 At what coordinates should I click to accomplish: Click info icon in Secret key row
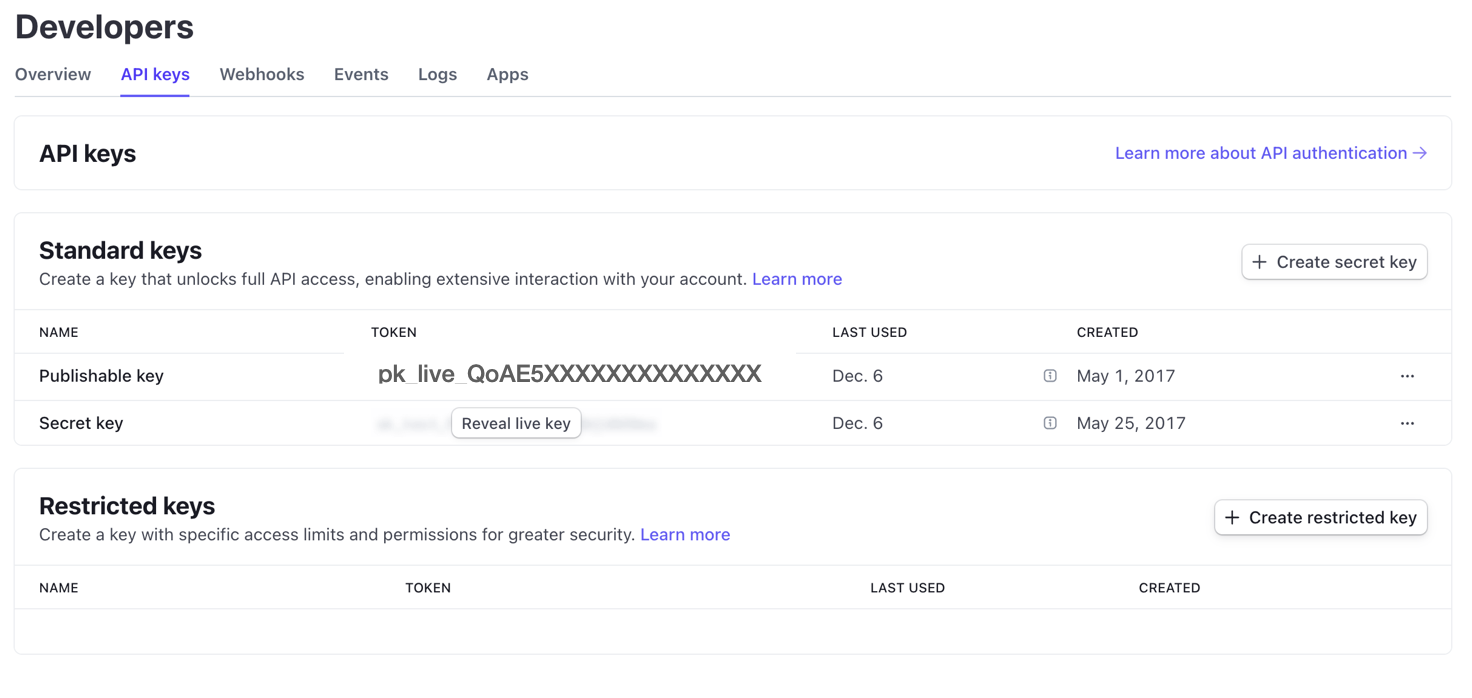[1050, 423]
